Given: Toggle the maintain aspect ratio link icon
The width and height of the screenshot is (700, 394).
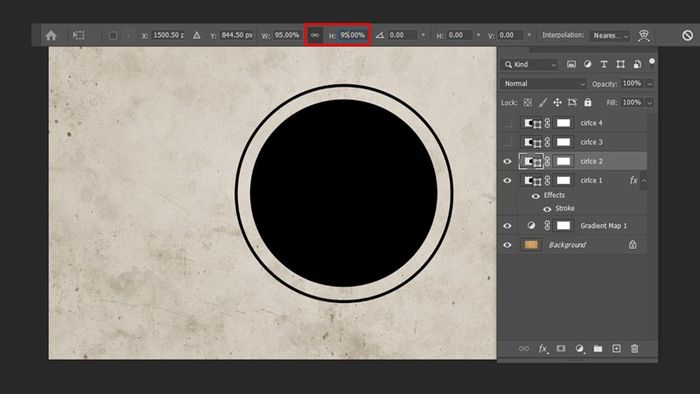Looking at the screenshot, I should 315,35.
